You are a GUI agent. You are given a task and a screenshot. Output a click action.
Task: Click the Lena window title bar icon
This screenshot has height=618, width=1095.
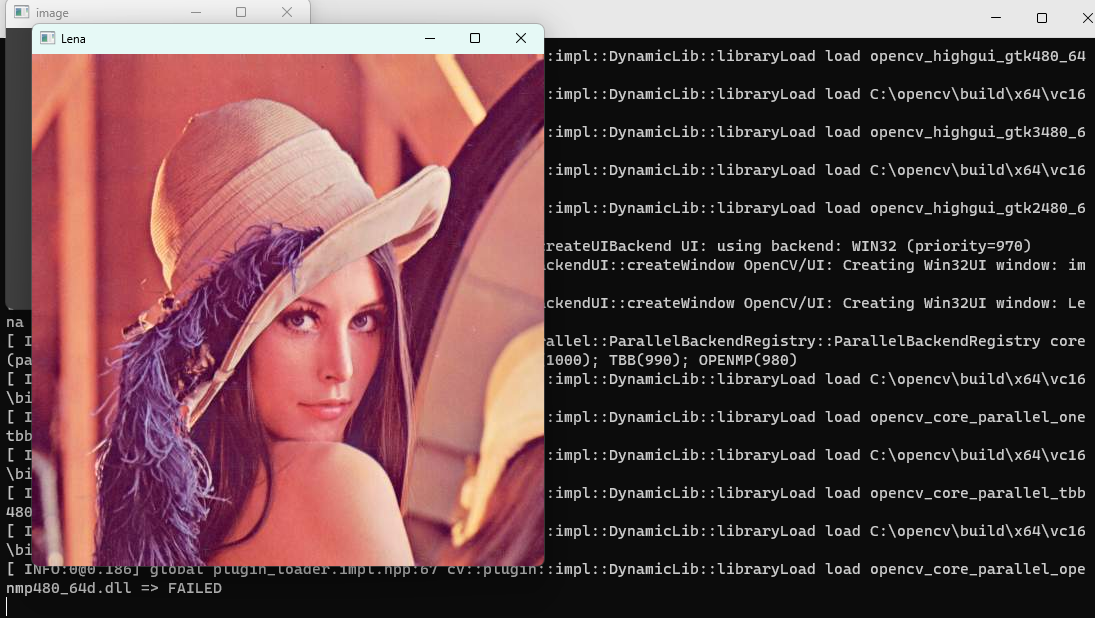pos(47,38)
